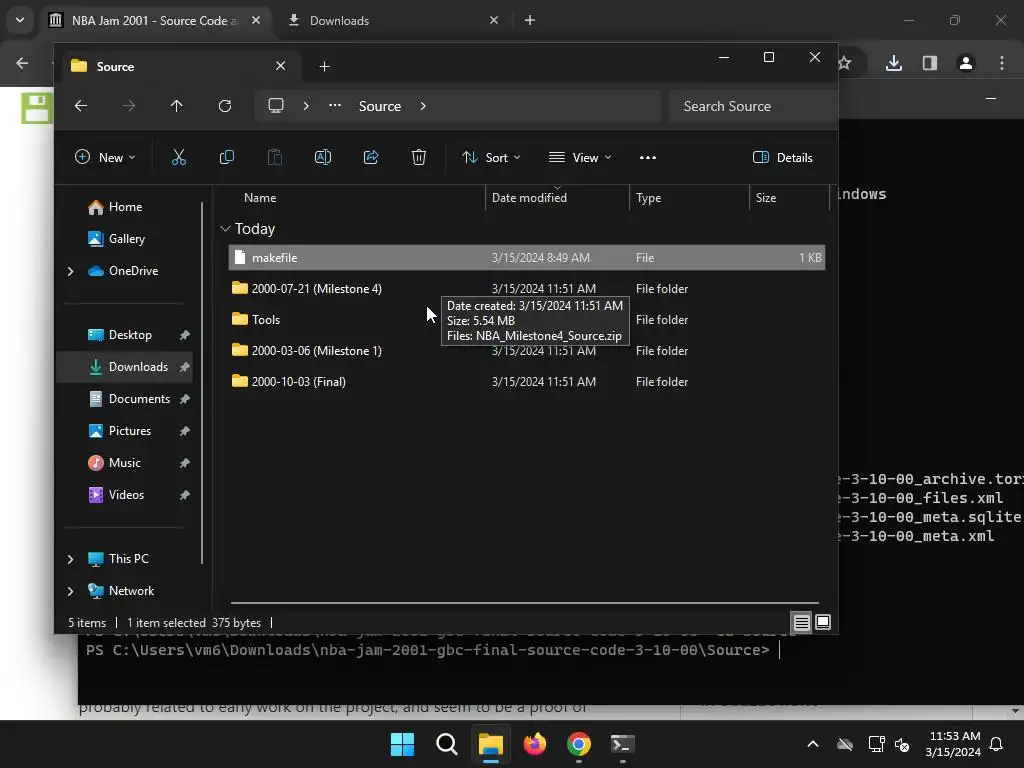Open the New dropdown menu

[105, 157]
